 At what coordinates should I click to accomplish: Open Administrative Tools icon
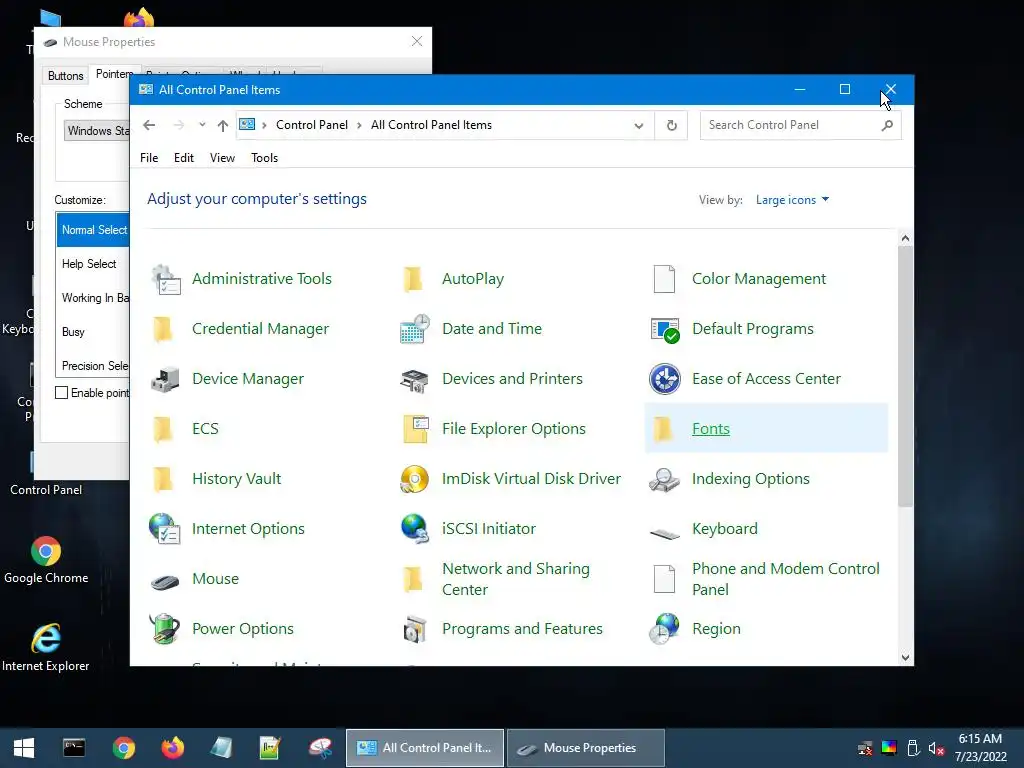click(166, 280)
